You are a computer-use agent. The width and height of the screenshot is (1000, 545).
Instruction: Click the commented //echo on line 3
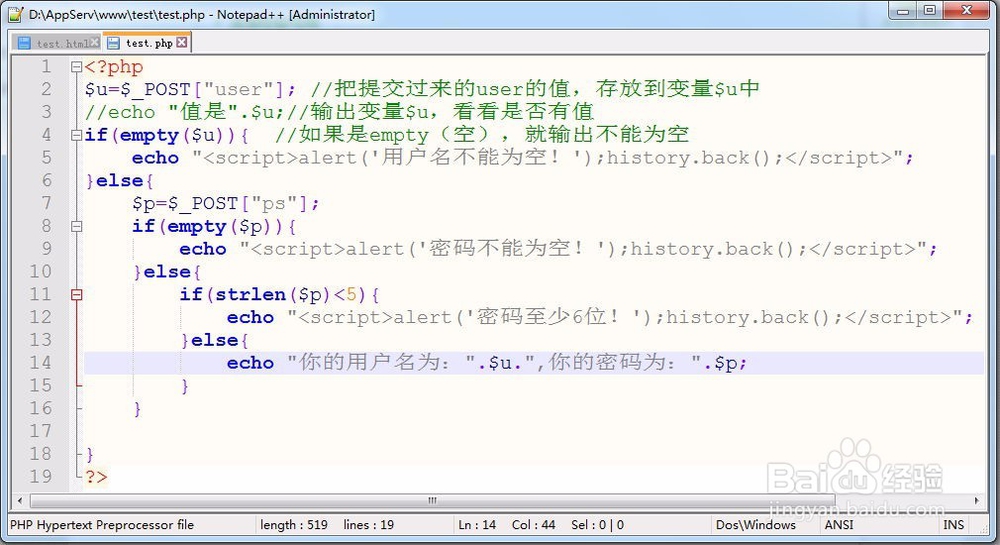pos(120,112)
